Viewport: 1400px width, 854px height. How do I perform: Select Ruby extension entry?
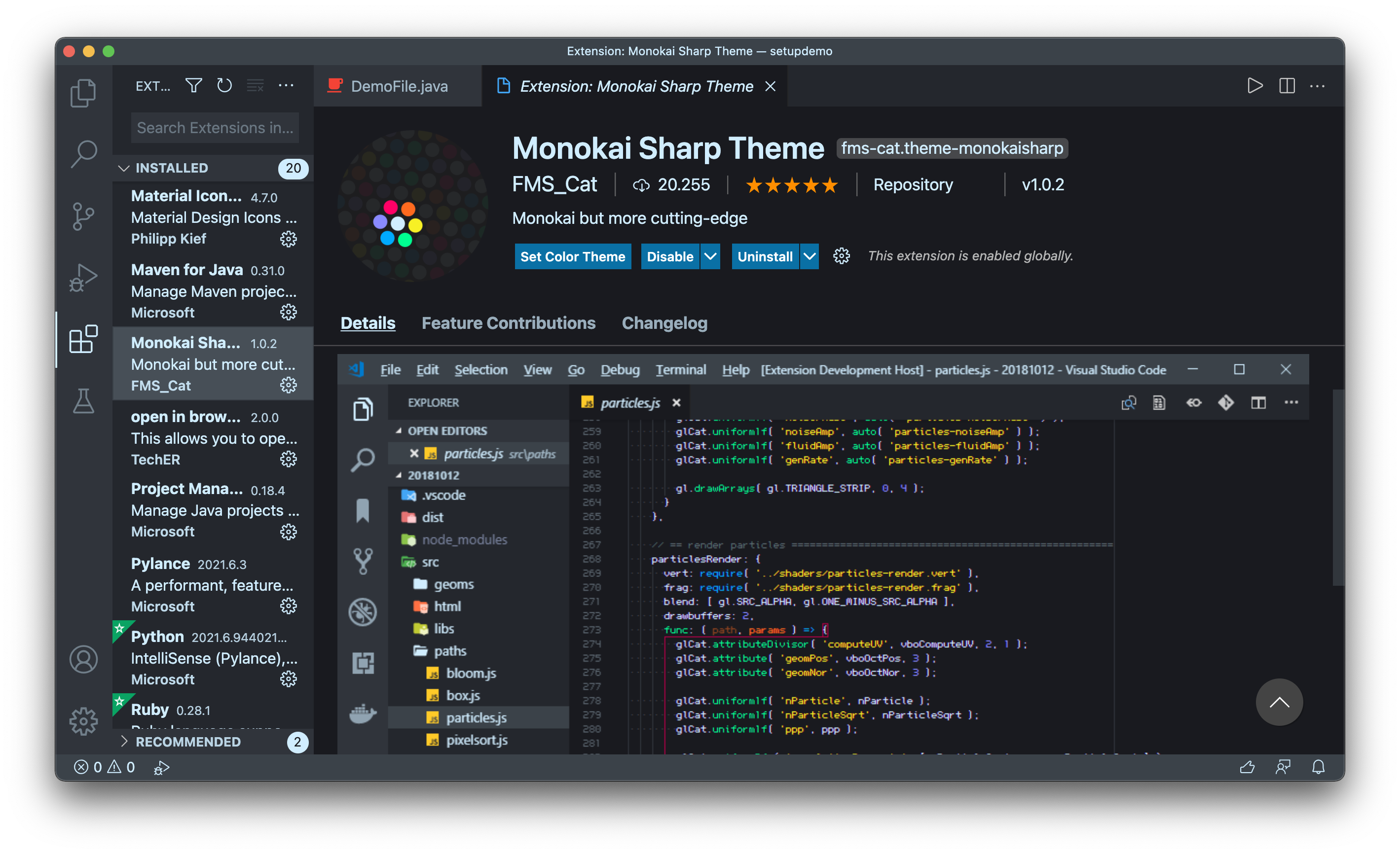213,712
